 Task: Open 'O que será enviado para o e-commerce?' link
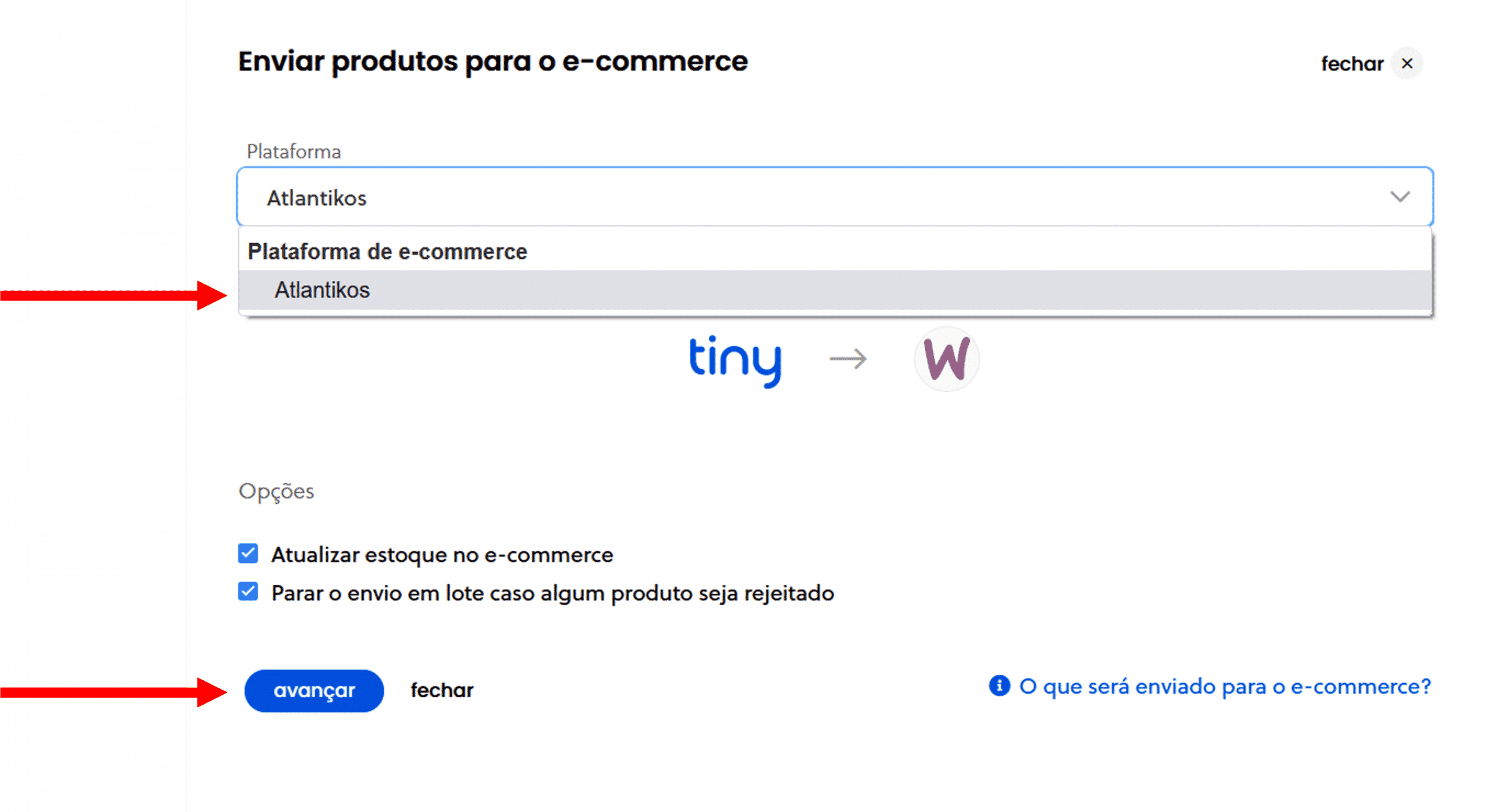[x=1225, y=687]
